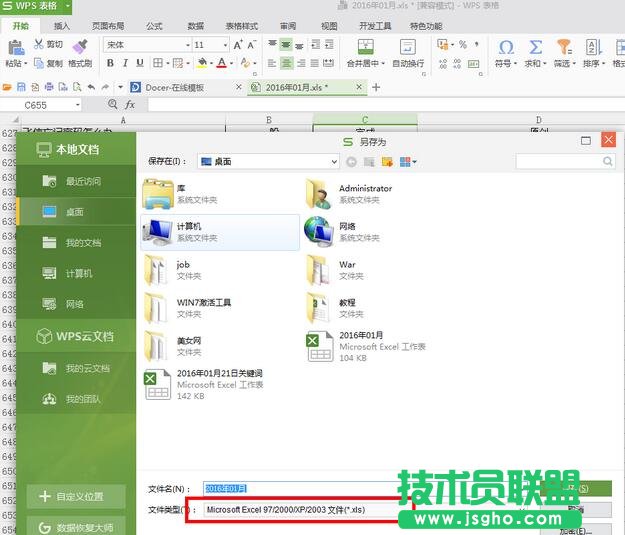Viewport: 625px width, 535px height.
Task: Click center align horizontally icon
Action: click(x=286, y=63)
